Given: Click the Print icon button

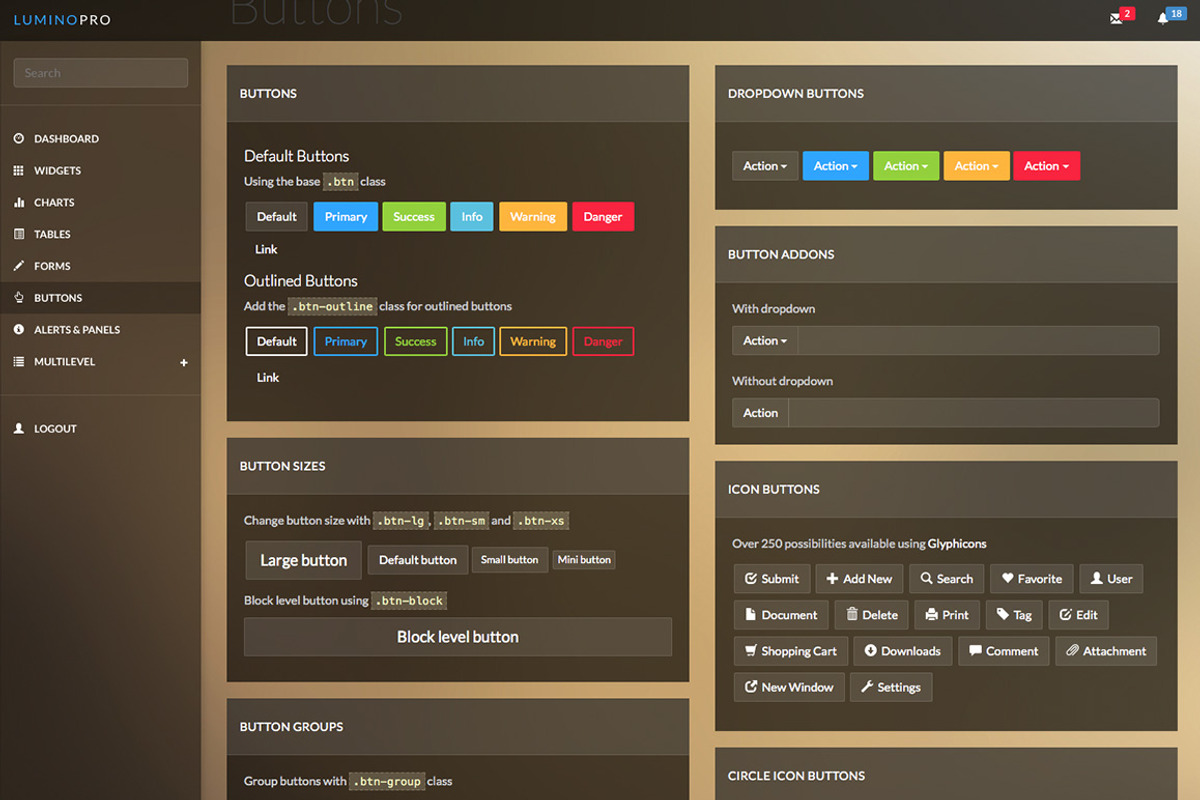Looking at the screenshot, I should click(x=947, y=615).
